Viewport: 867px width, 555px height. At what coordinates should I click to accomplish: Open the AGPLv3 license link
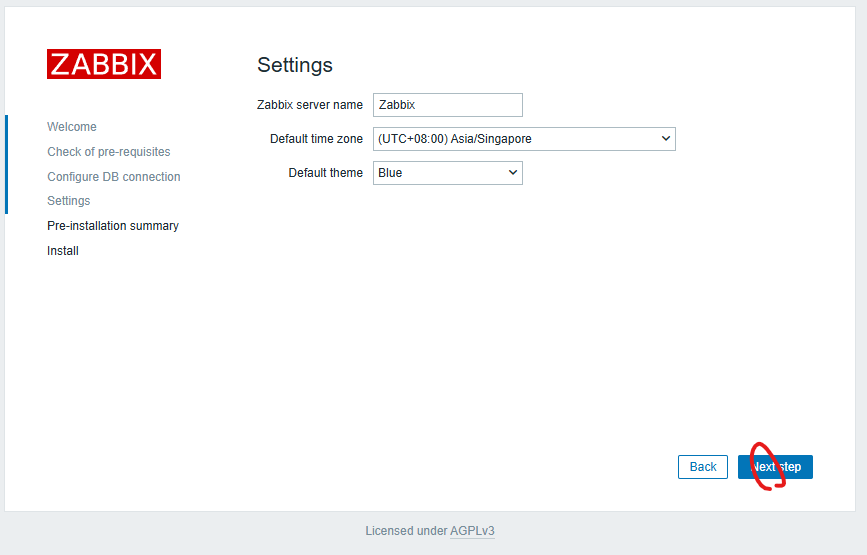click(472, 531)
